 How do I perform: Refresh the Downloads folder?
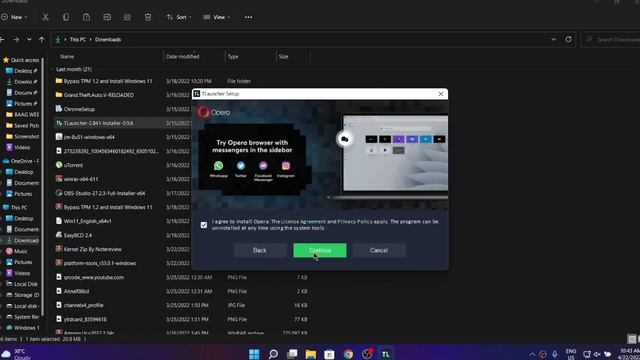tap(568, 40)
